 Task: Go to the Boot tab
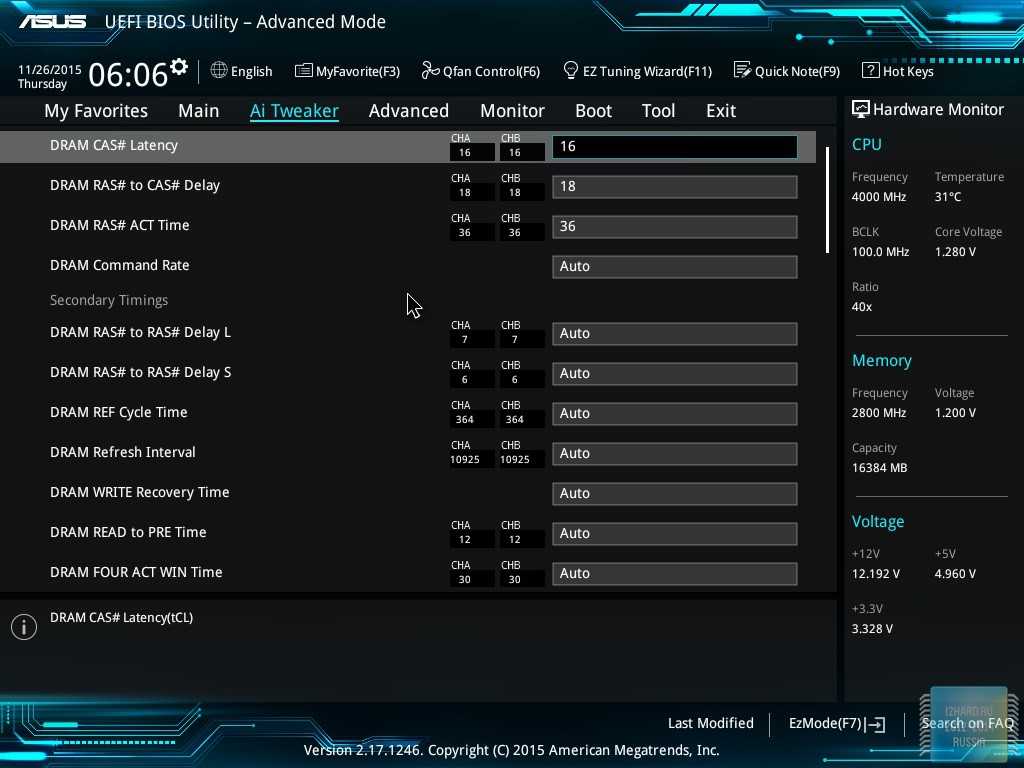click(593, 111)
